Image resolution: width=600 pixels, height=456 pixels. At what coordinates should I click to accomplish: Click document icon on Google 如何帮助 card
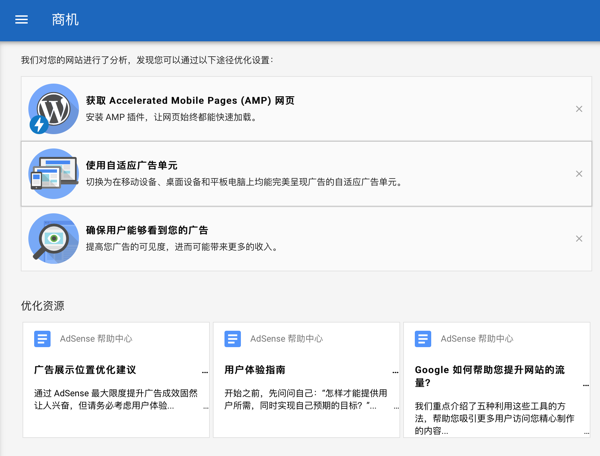point(423,339)
